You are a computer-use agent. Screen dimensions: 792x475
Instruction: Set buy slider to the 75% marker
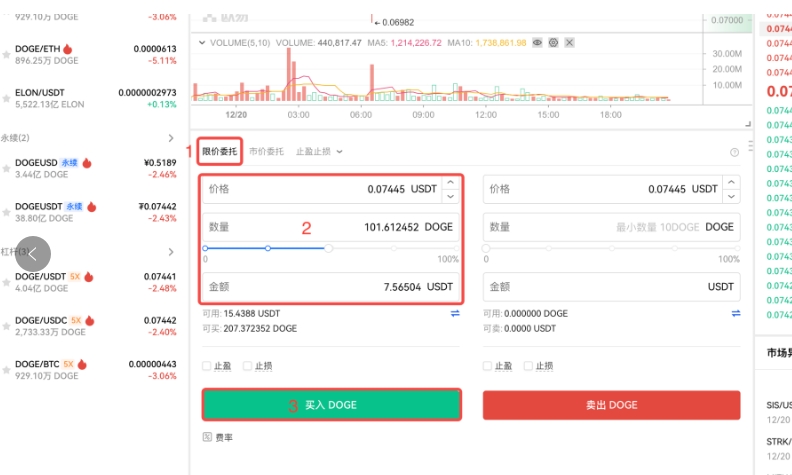pyautogui.click(x=393, y=248)
